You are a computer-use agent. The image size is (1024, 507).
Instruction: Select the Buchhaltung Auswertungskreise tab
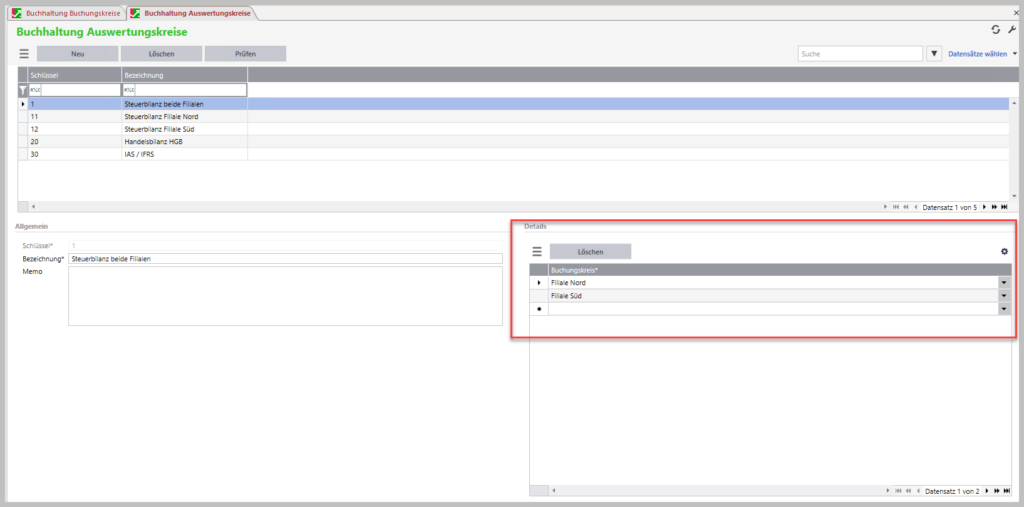tap(191, 13)
